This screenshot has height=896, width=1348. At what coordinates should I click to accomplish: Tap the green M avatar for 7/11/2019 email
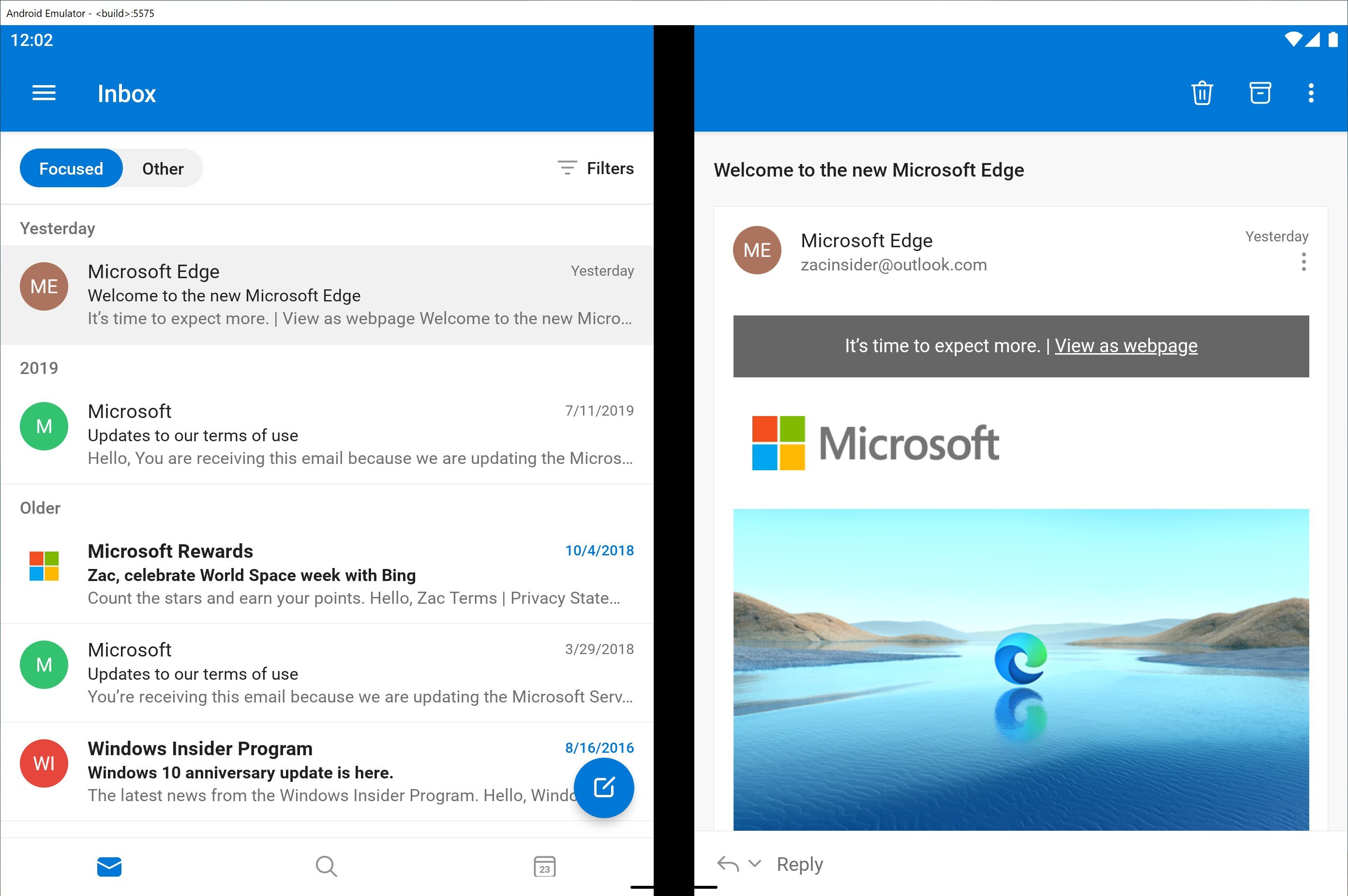[44, 426]
